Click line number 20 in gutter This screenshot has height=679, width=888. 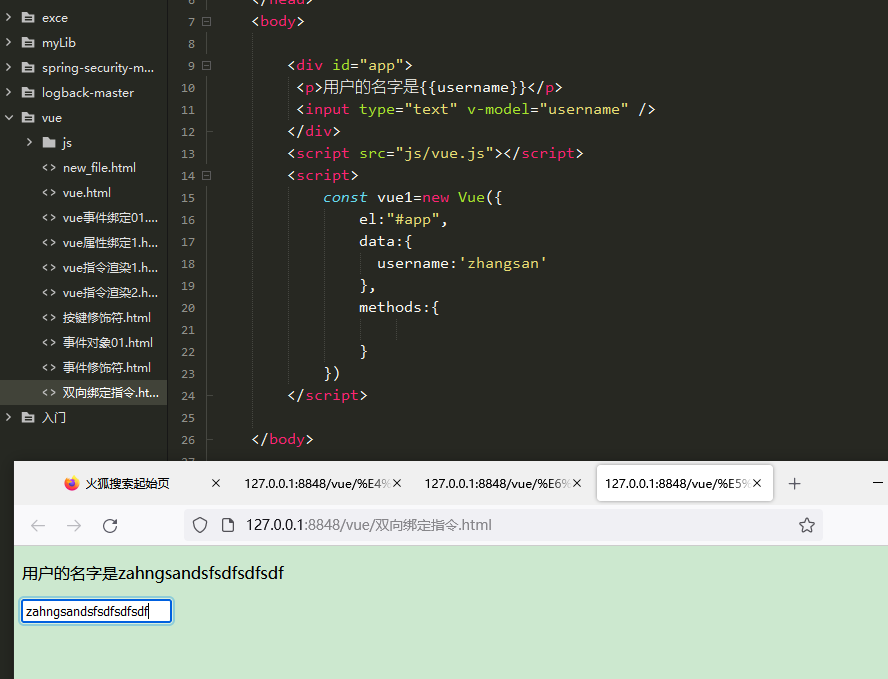click(188, 308)
